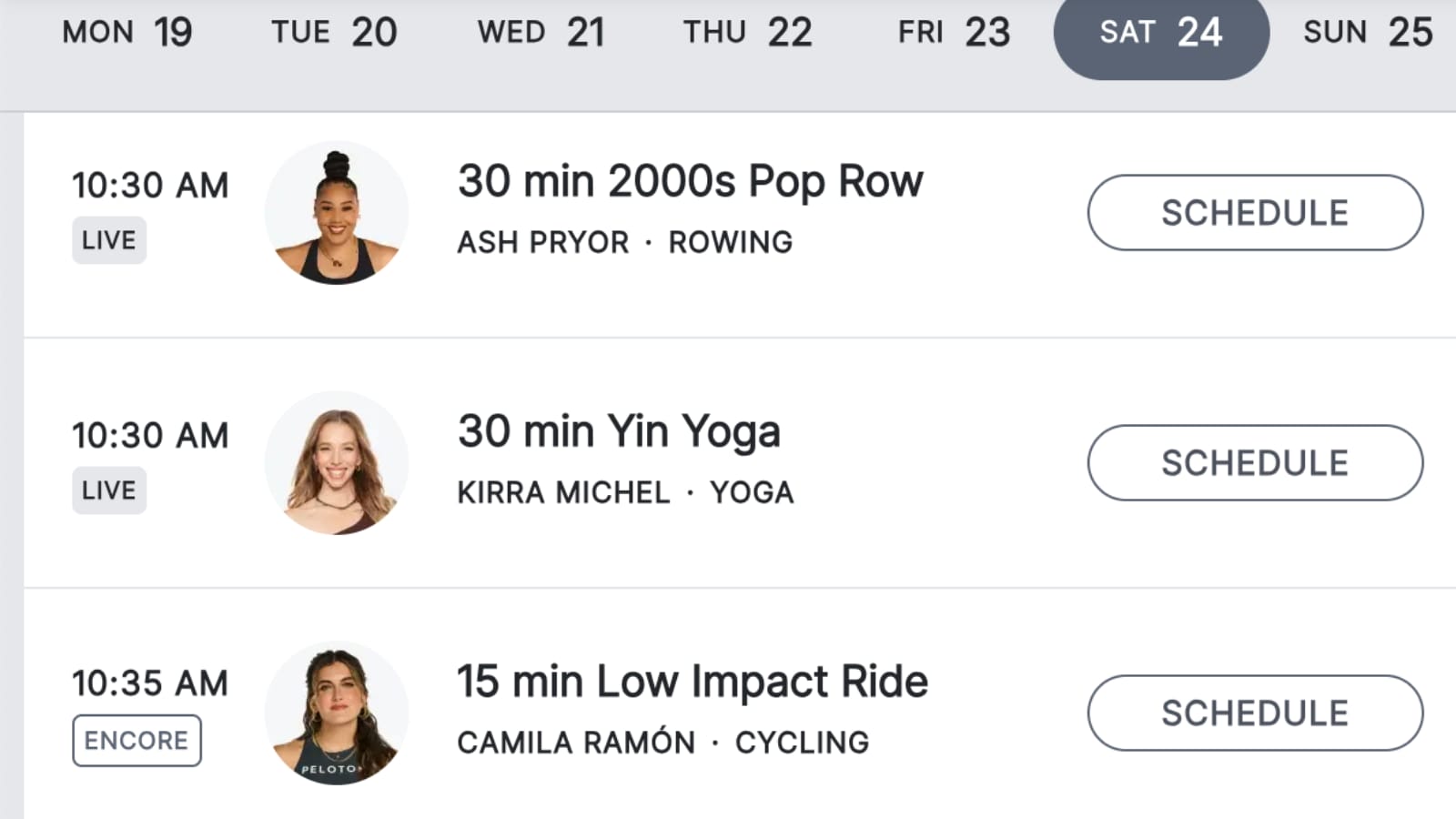Schedule the 30 min 2000s Pop Row
Viewport: 1456px width, 819px height.
pyautogui.click(x=1255, y=213)
